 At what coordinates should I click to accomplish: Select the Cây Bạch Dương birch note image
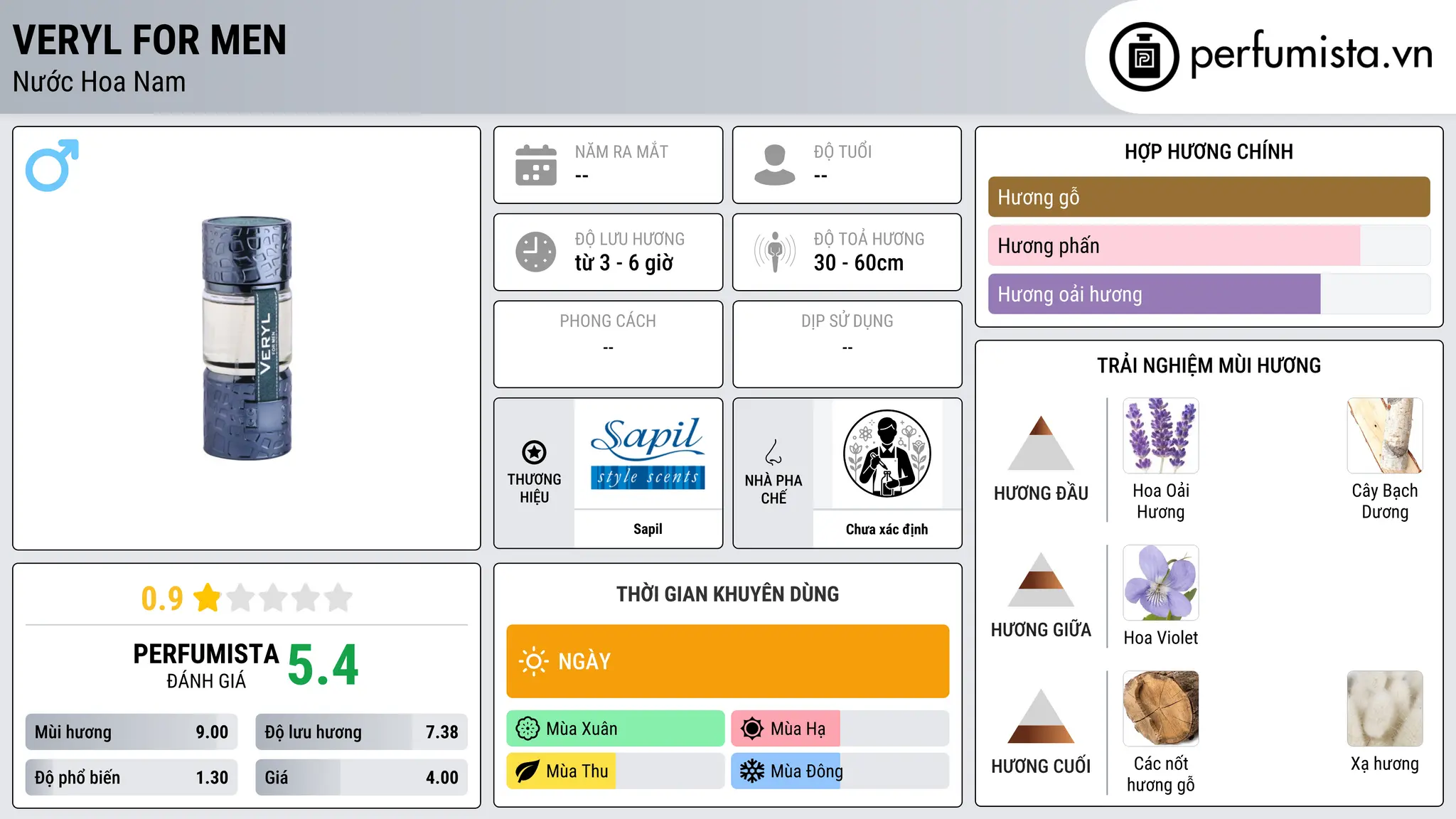coord(1385,436)
